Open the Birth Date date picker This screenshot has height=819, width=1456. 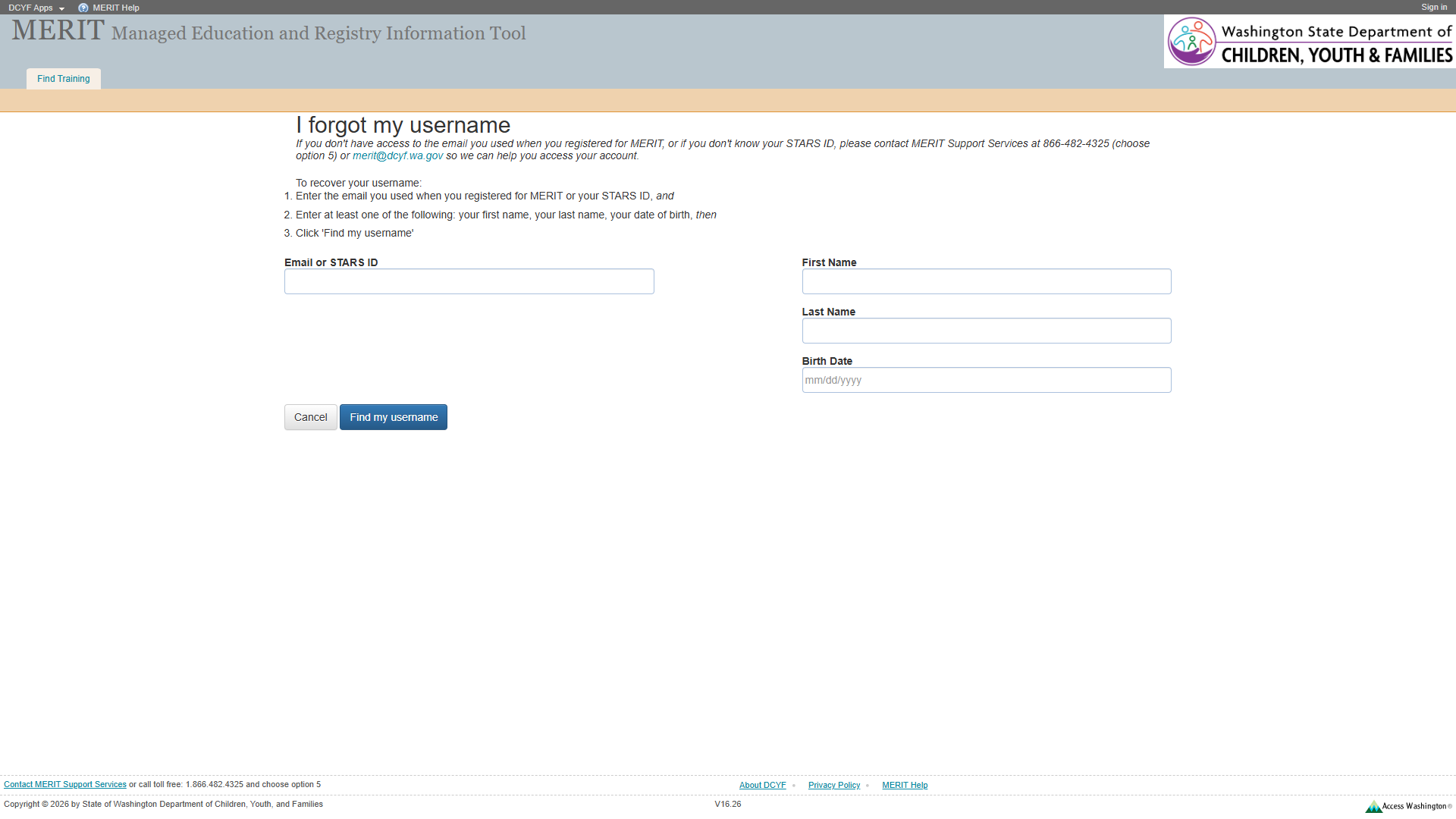[986, 380]
